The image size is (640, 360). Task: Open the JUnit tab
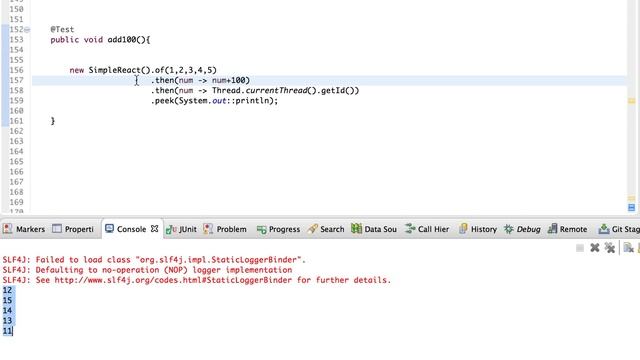pos(188,229)
